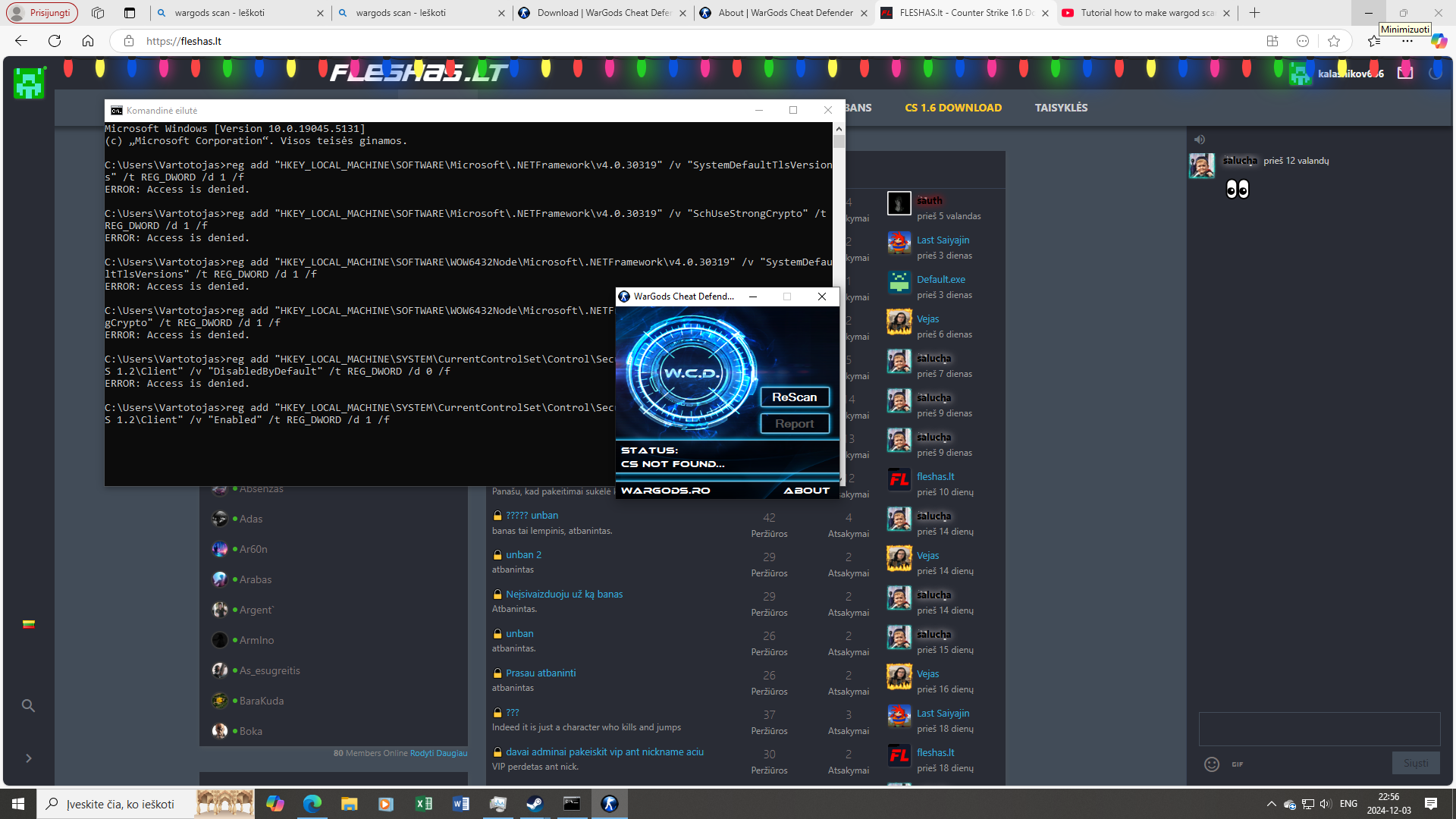
Task: Open CS 1.6 DOWNLOAD menu item
Action: coord(953,108)
